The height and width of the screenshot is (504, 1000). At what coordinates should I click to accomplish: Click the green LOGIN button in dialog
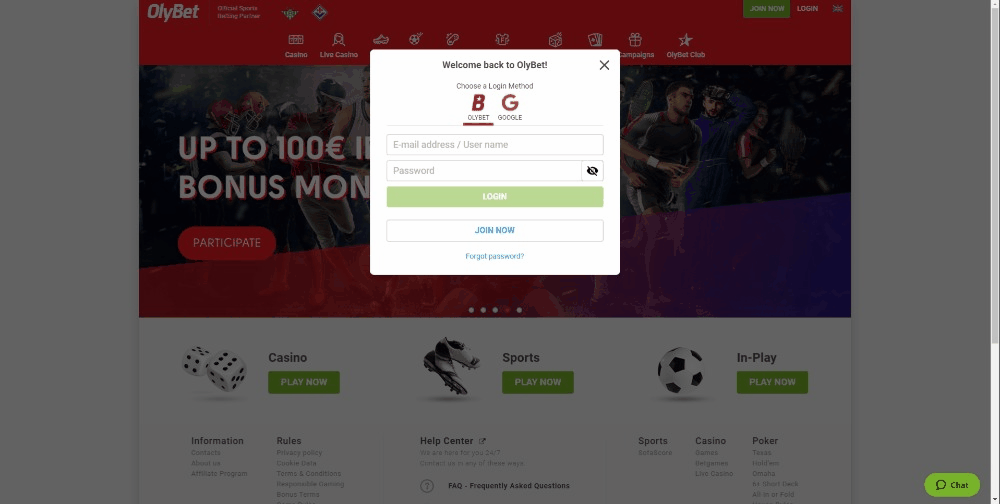[x=495, y=196]
